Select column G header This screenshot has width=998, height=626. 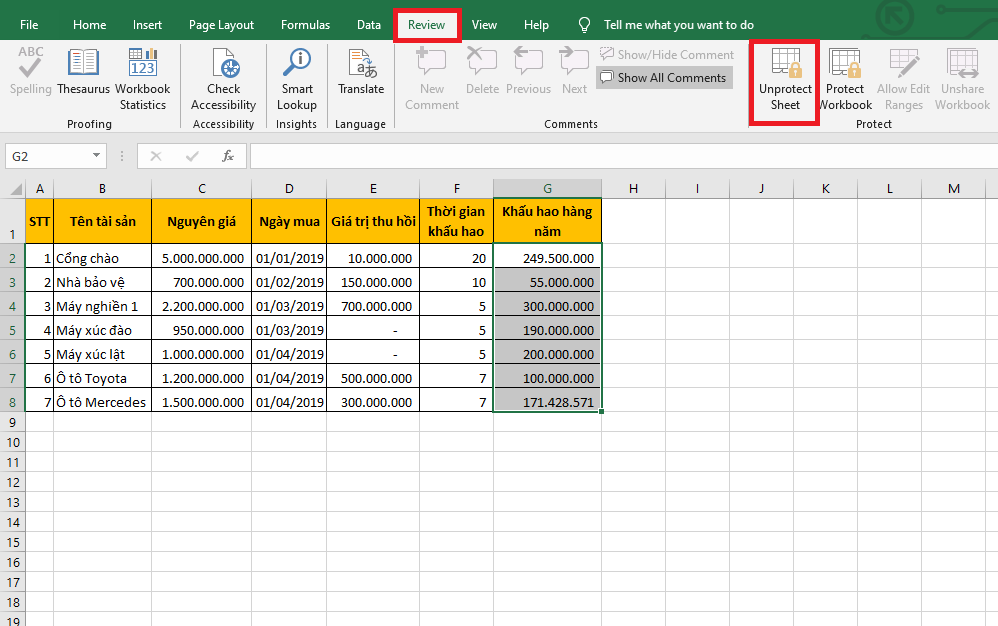(547, 189)
